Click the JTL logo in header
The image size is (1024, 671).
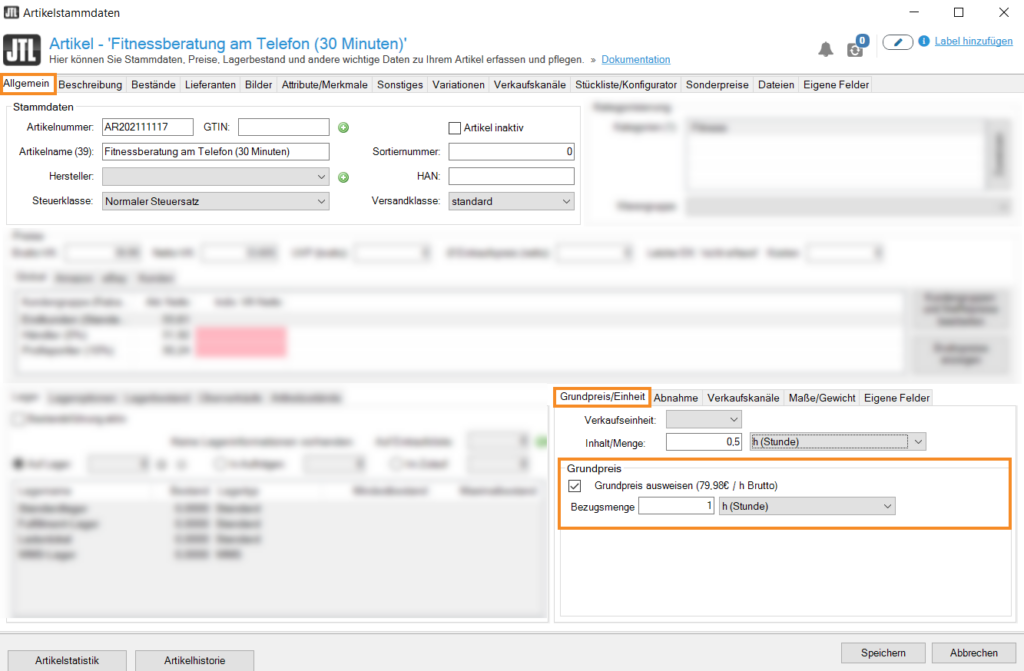click(x=23, y=50)
